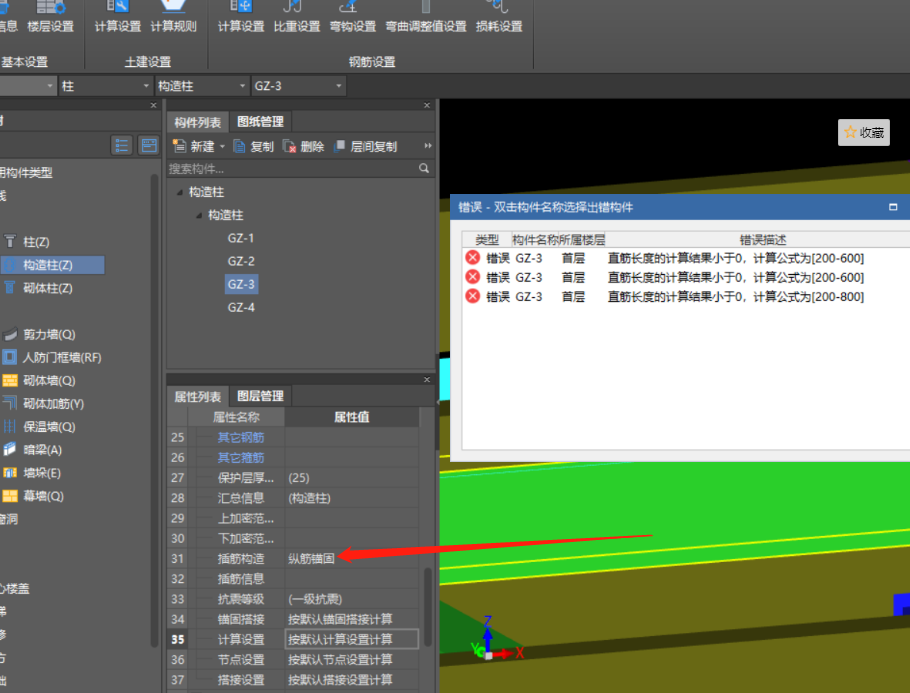
Task: Open the leftmost floor dropdown arrow
Action: [x=49, y=86]
